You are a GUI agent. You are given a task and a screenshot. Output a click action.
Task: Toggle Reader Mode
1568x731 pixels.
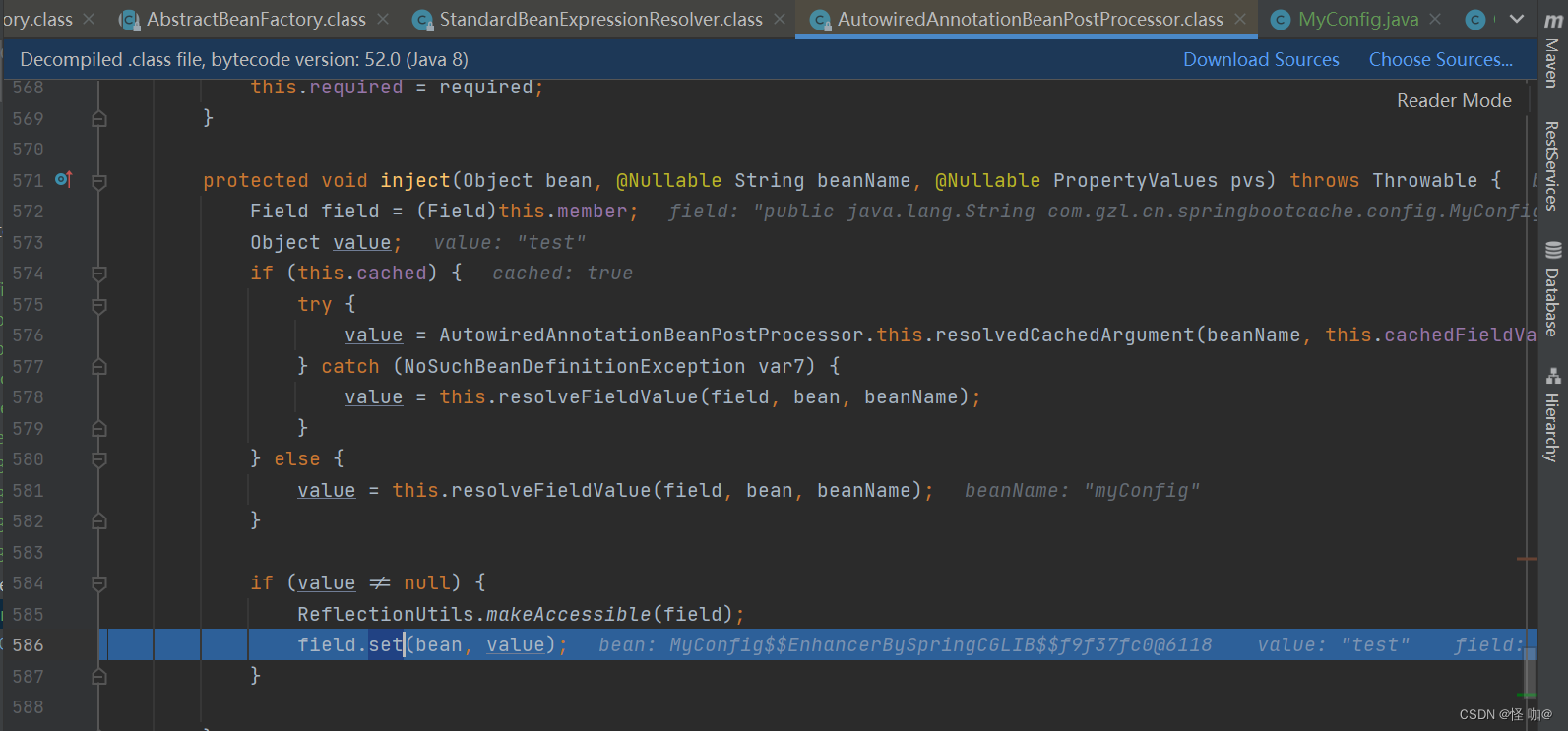click(1454, 100)
